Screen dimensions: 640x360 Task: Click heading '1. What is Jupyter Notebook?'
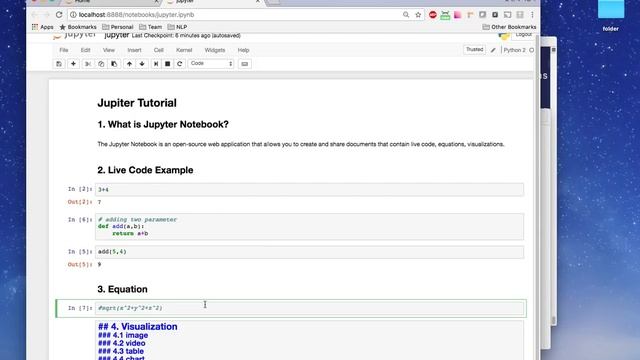pyautogui.click(x=163, y=124)
